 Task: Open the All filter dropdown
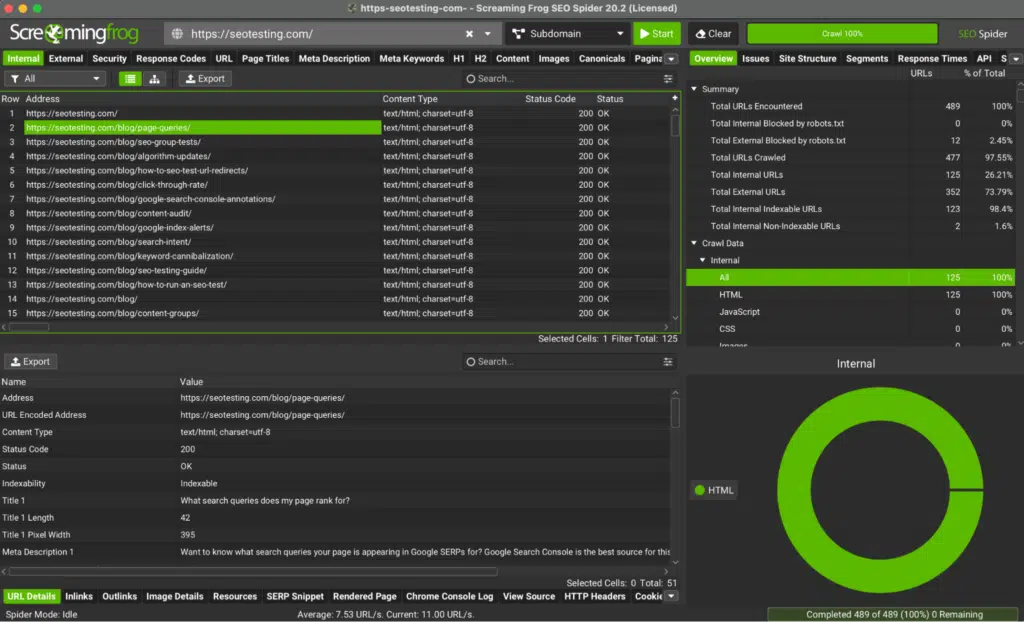click(x=55, y=78)
